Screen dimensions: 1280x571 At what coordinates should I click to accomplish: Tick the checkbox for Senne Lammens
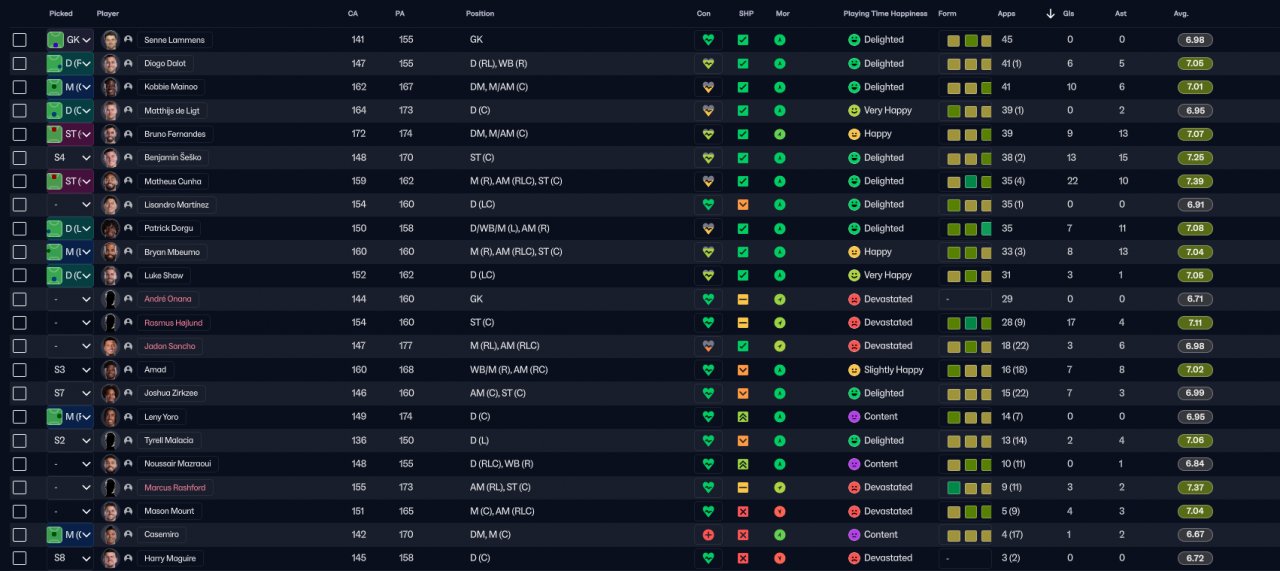(x=20, y=40)
